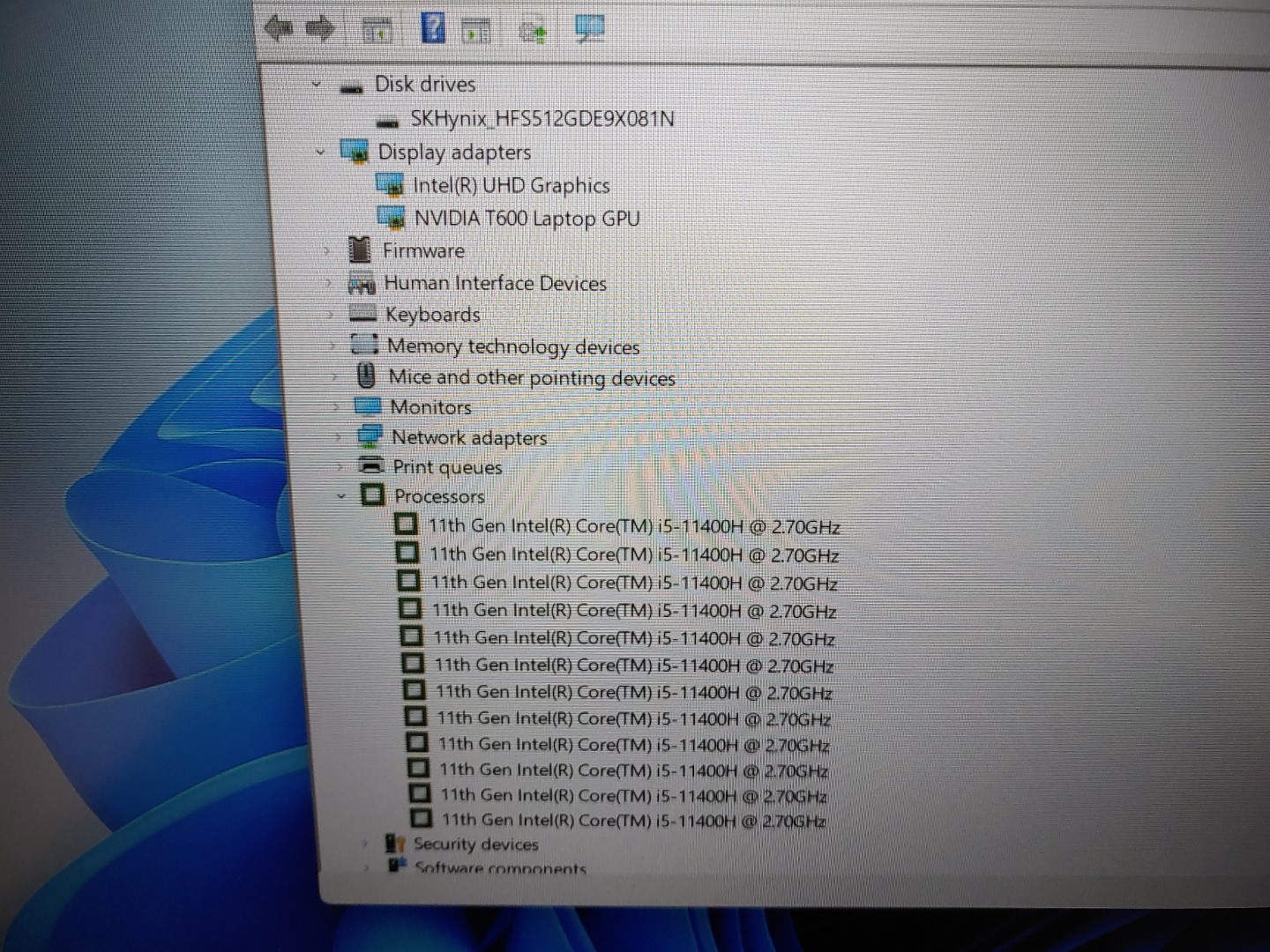Select the Disk drives category icon
The image size is (1270, 952).
[352, 86]
